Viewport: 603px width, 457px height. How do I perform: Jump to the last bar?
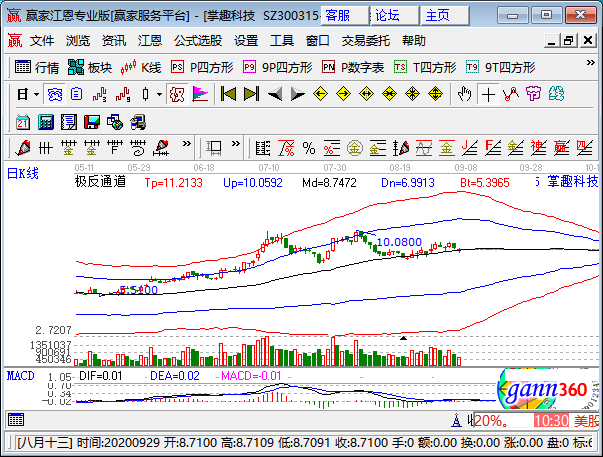(x=251, y=94)
